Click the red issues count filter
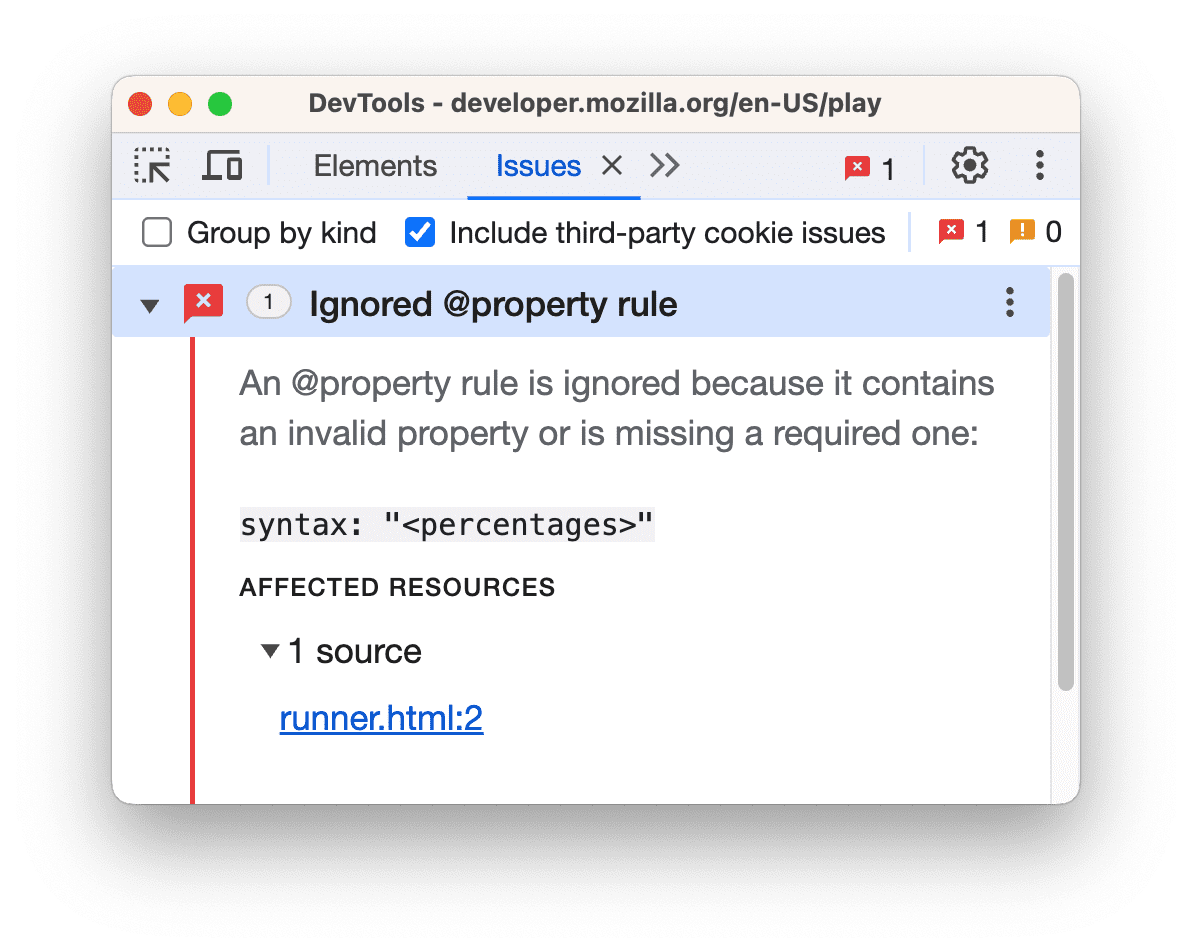The height and width of the screenshot is (952, 1192). [962, 231]
